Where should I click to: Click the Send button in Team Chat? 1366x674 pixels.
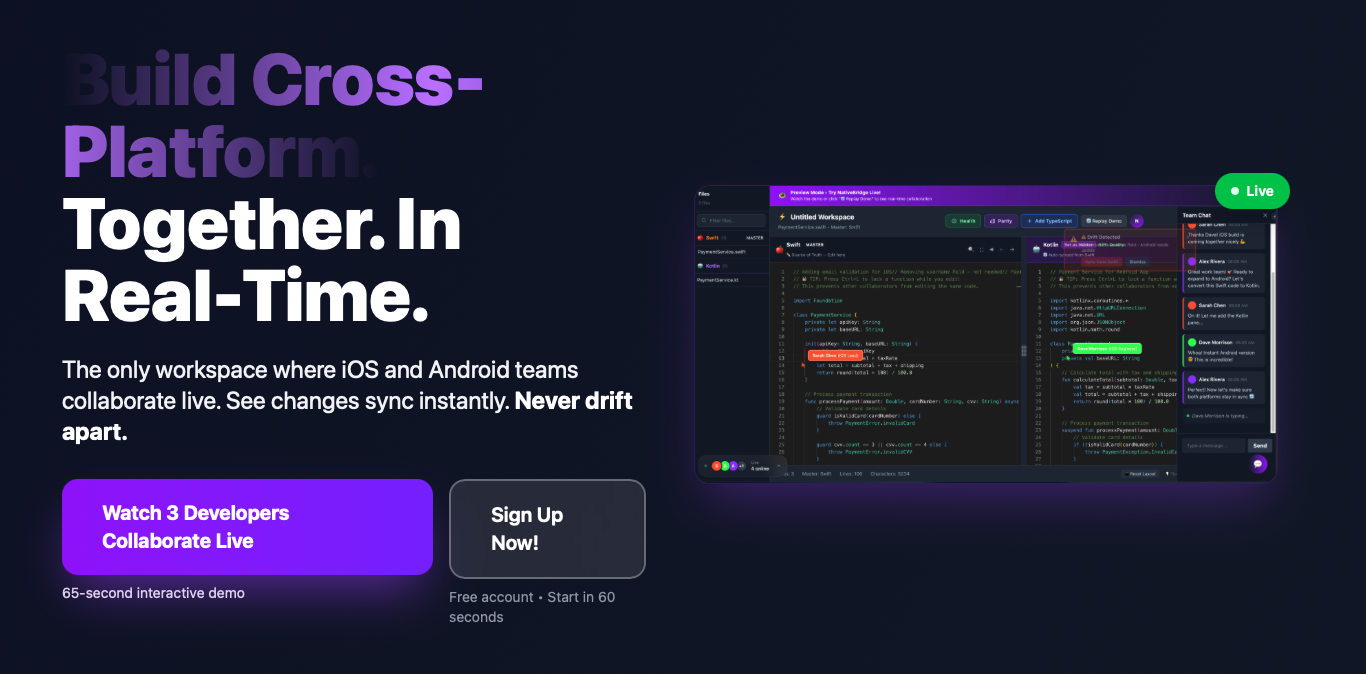[x=1260, y=446]
